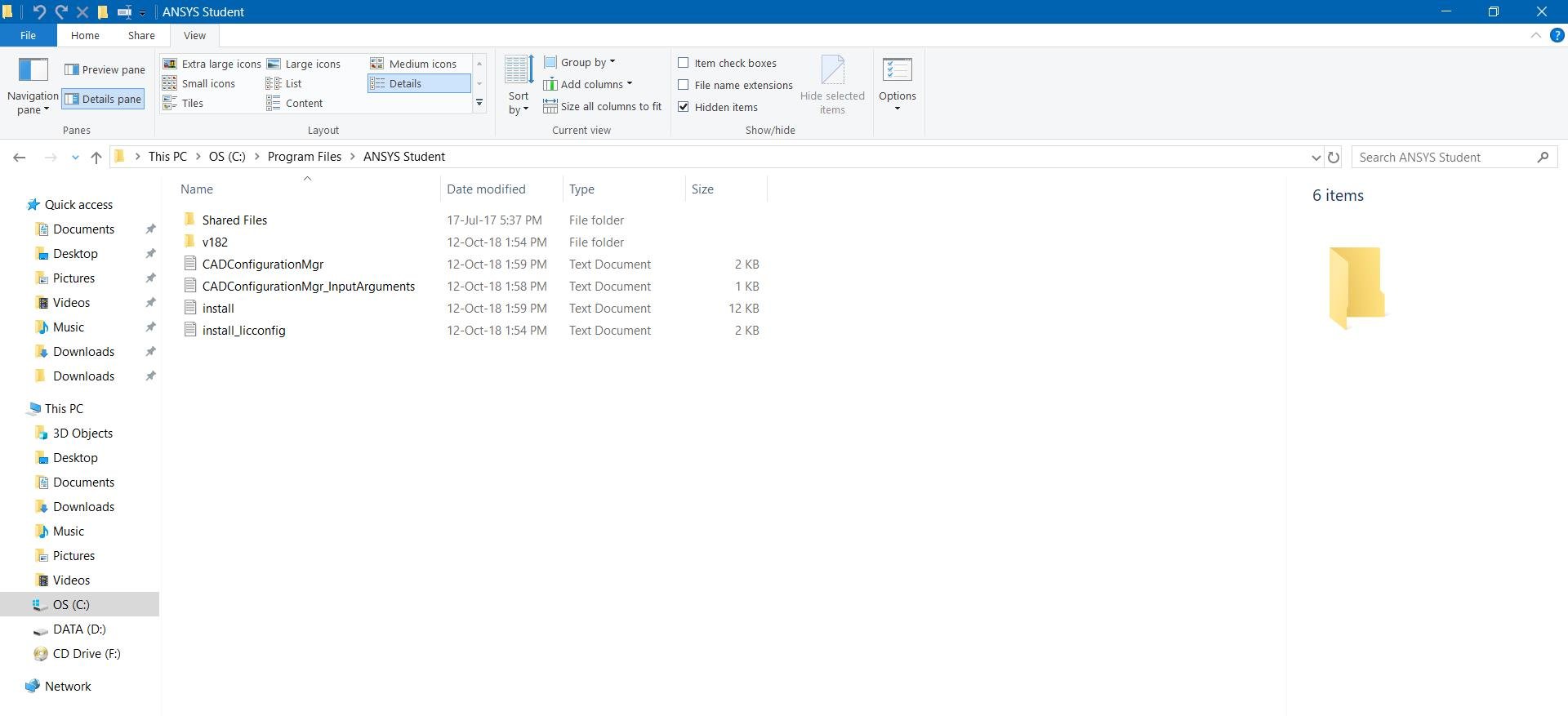Select Content layout
Screen dimensions: 1568x716
[x=295, y=103]
